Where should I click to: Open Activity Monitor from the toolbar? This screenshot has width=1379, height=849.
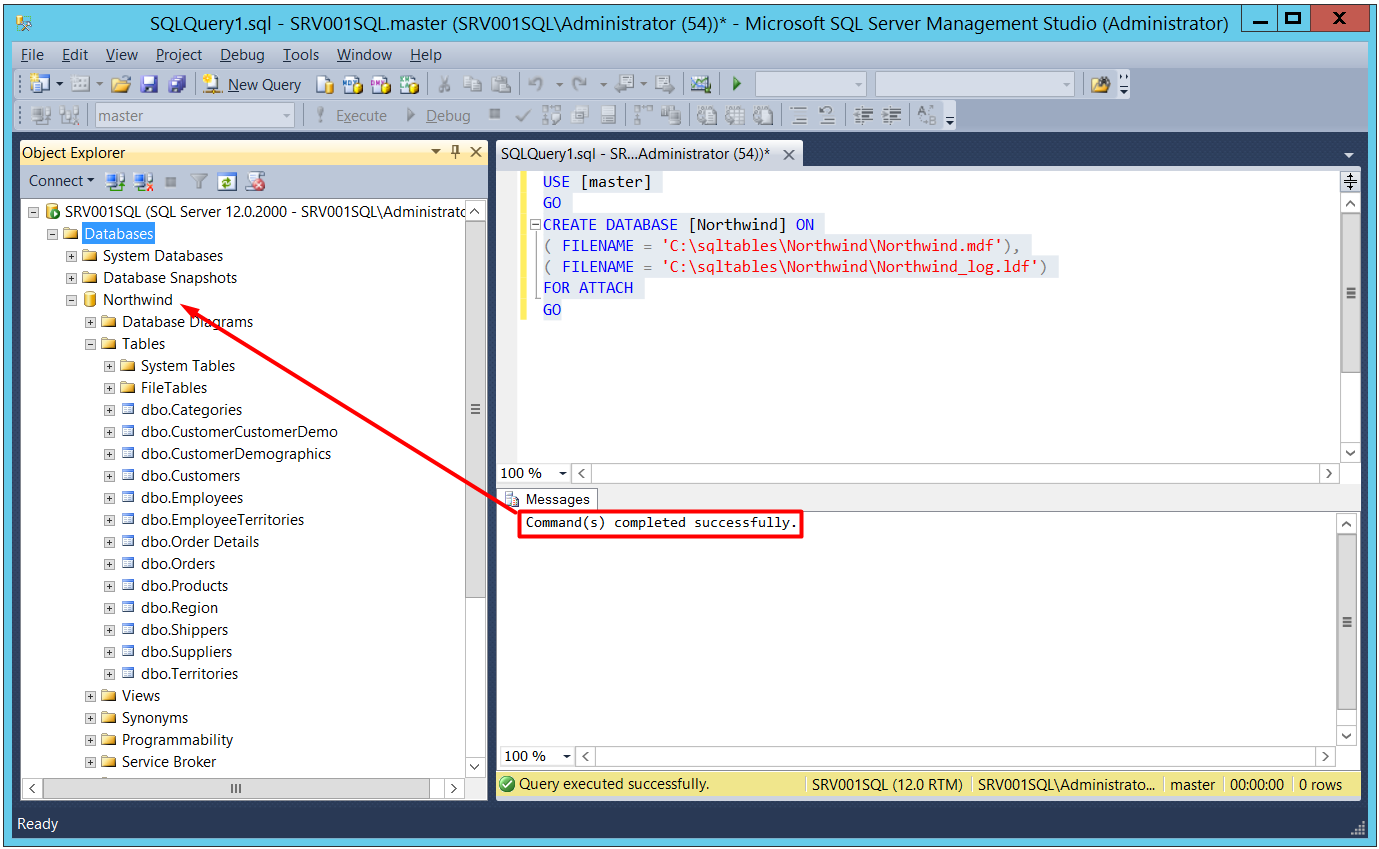coord(701,85)
